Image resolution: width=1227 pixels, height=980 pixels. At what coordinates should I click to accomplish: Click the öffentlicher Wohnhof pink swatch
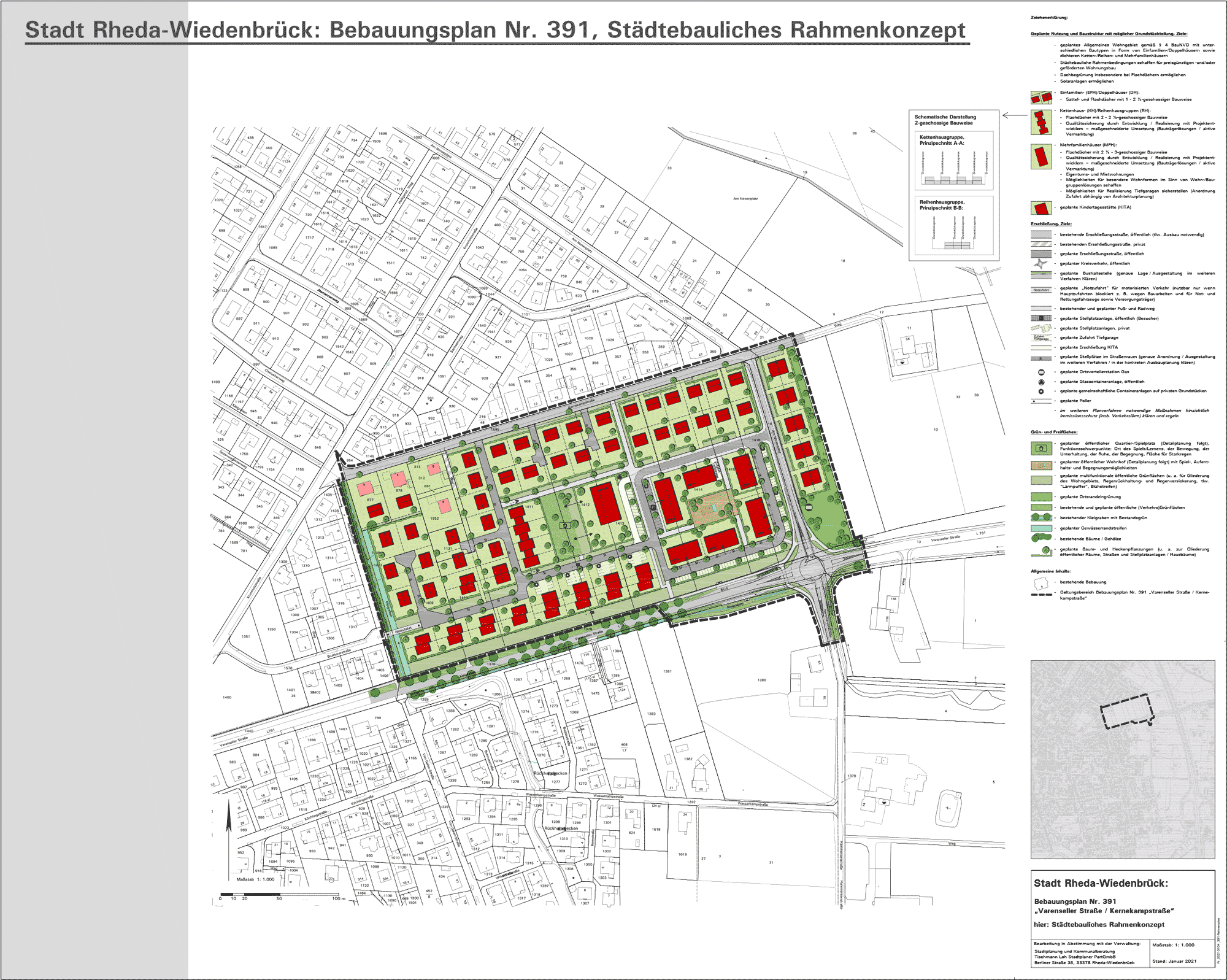click(x=1040, y=466)
